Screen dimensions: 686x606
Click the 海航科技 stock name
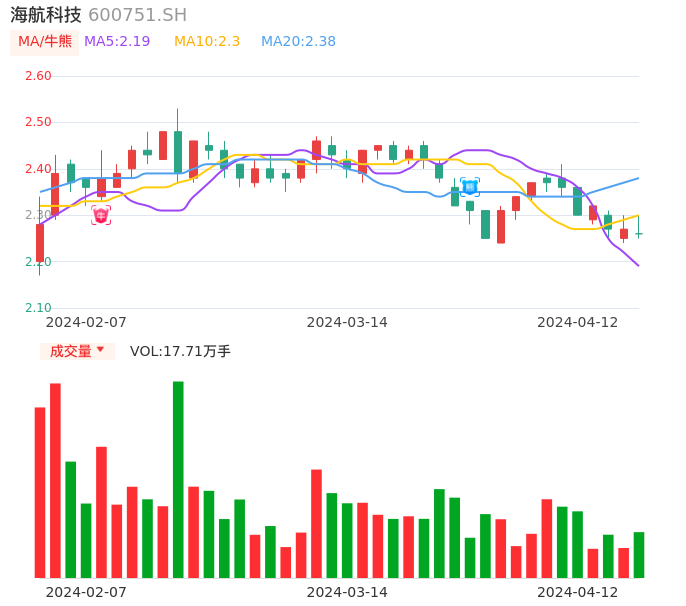coord(46,15)
